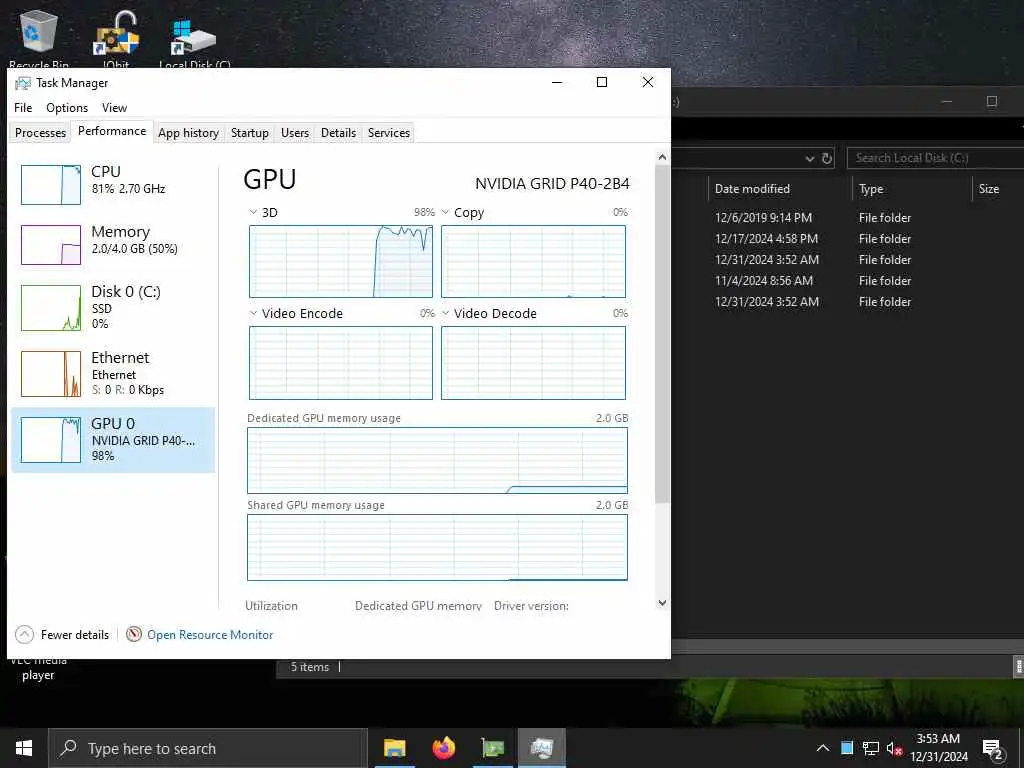Viewport: 1024px width, 768px height.
Task: Click the Task Manager taskbar icon
Action: coord(542,748)
